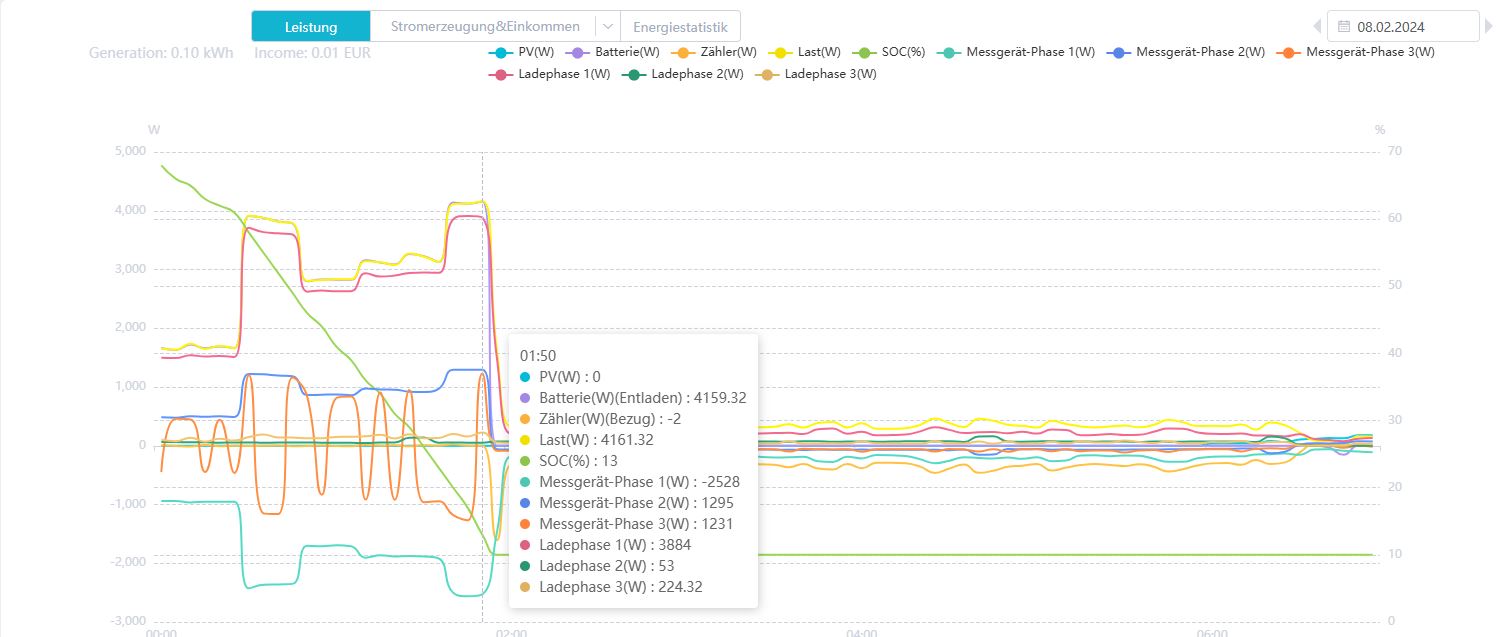Image resolution: width=1499 pixels, height=637 pixels.
Task: Toggle Ladephase 3(W) legend entry
Action: [x=818, y=74]
